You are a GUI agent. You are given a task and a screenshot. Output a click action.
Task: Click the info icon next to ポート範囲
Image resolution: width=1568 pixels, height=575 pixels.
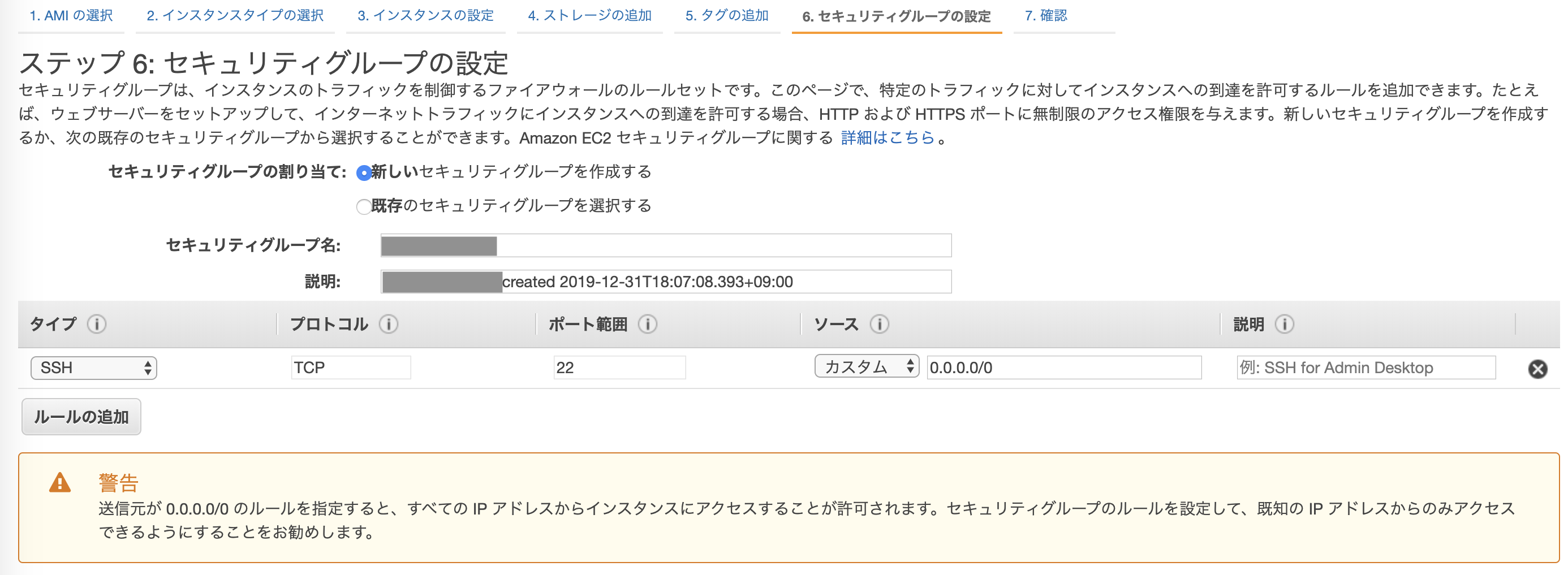pos(648,325)
